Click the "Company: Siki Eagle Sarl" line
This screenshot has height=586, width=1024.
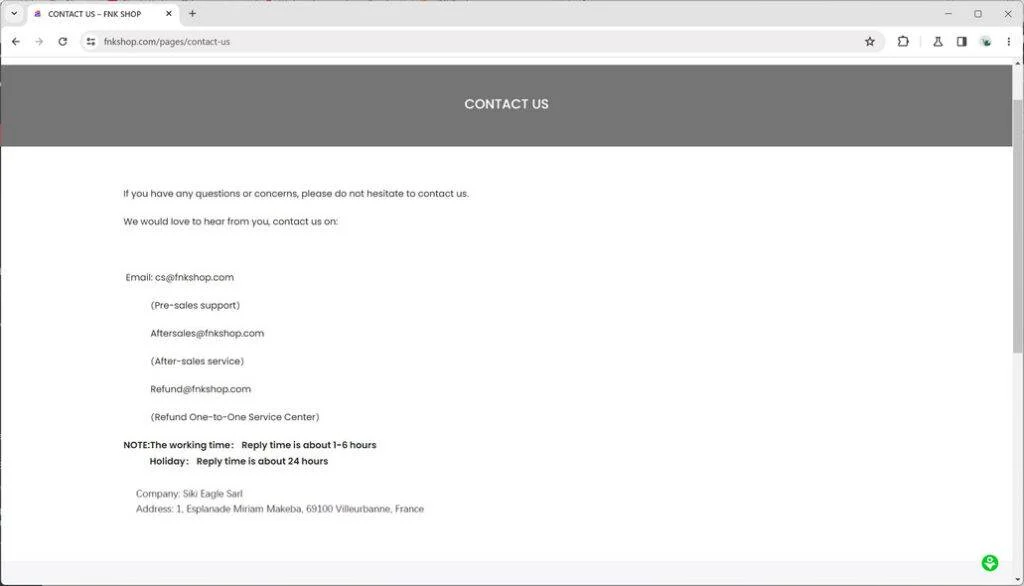tap(189, 493)
